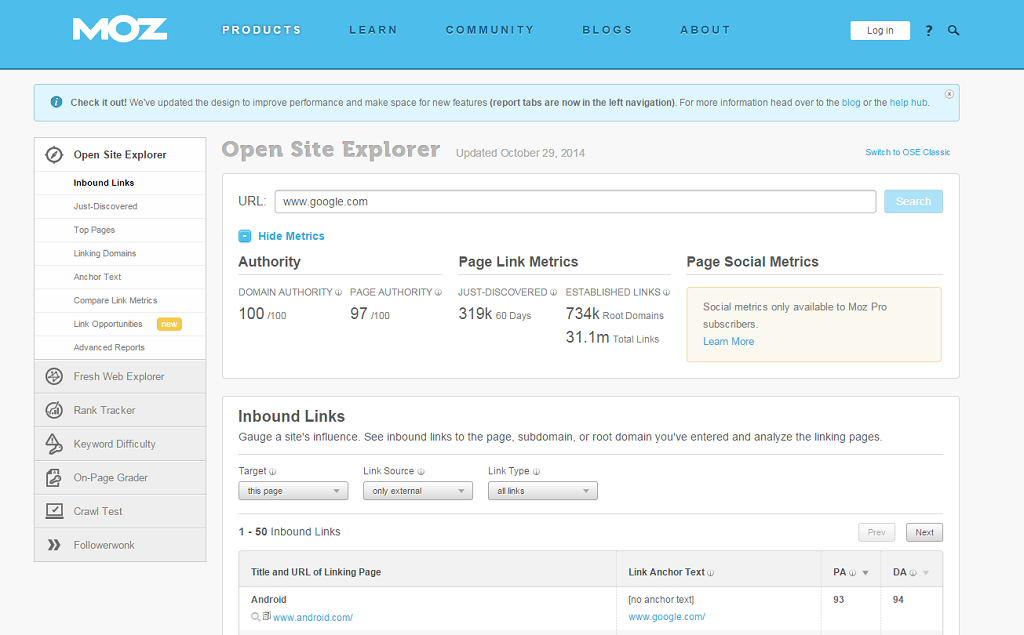Click page icon beside www.android.com link
The height and width of the screenshot is (635, 1024).
coord(266,616)
